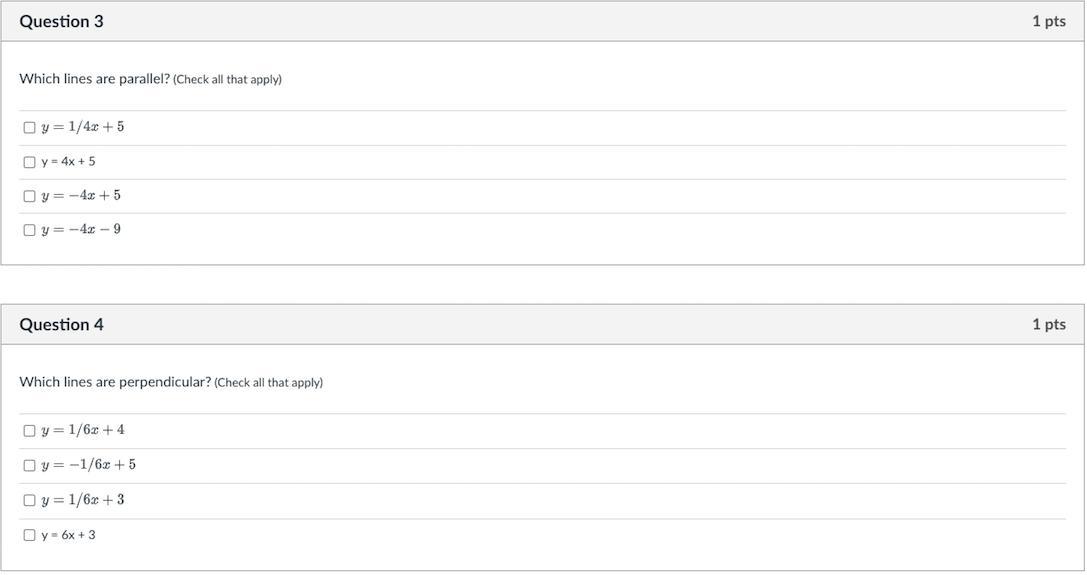The height and width of the screenshot is (575, 1087).
Task: Click the answer text y = 1/4x + 5
Action: pyautogui.click(x=83, y=127)
